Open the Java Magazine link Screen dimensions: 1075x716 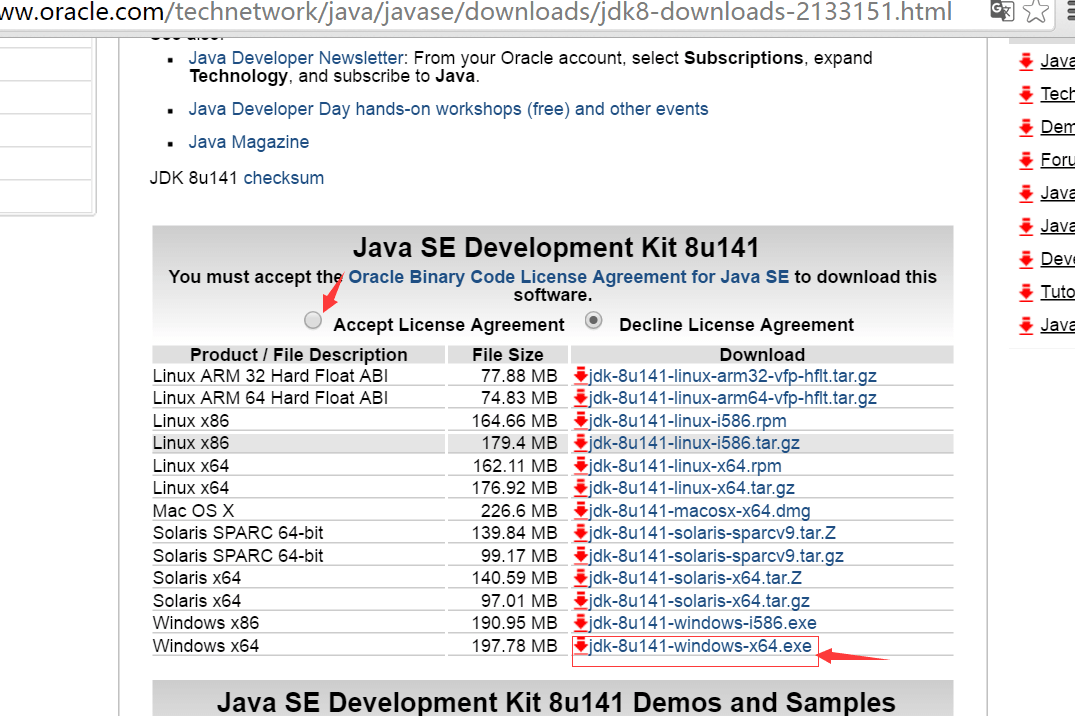(248, 142)
